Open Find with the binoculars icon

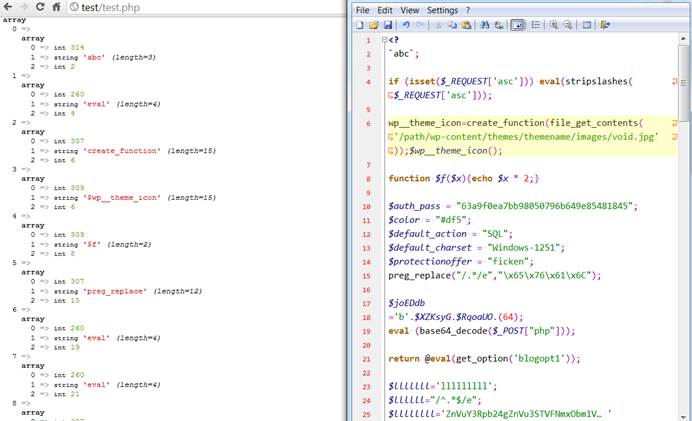485,25
